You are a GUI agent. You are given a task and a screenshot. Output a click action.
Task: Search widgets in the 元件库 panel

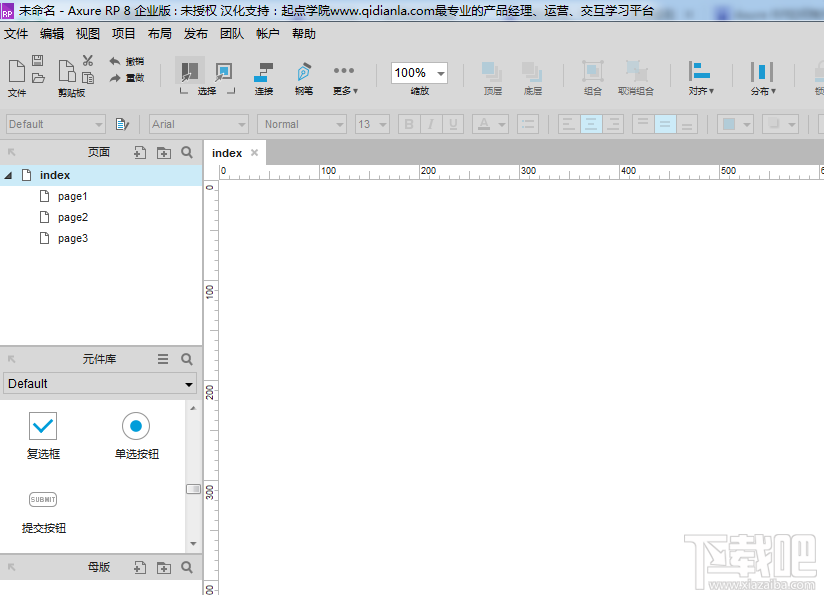[x=187, y=359]
